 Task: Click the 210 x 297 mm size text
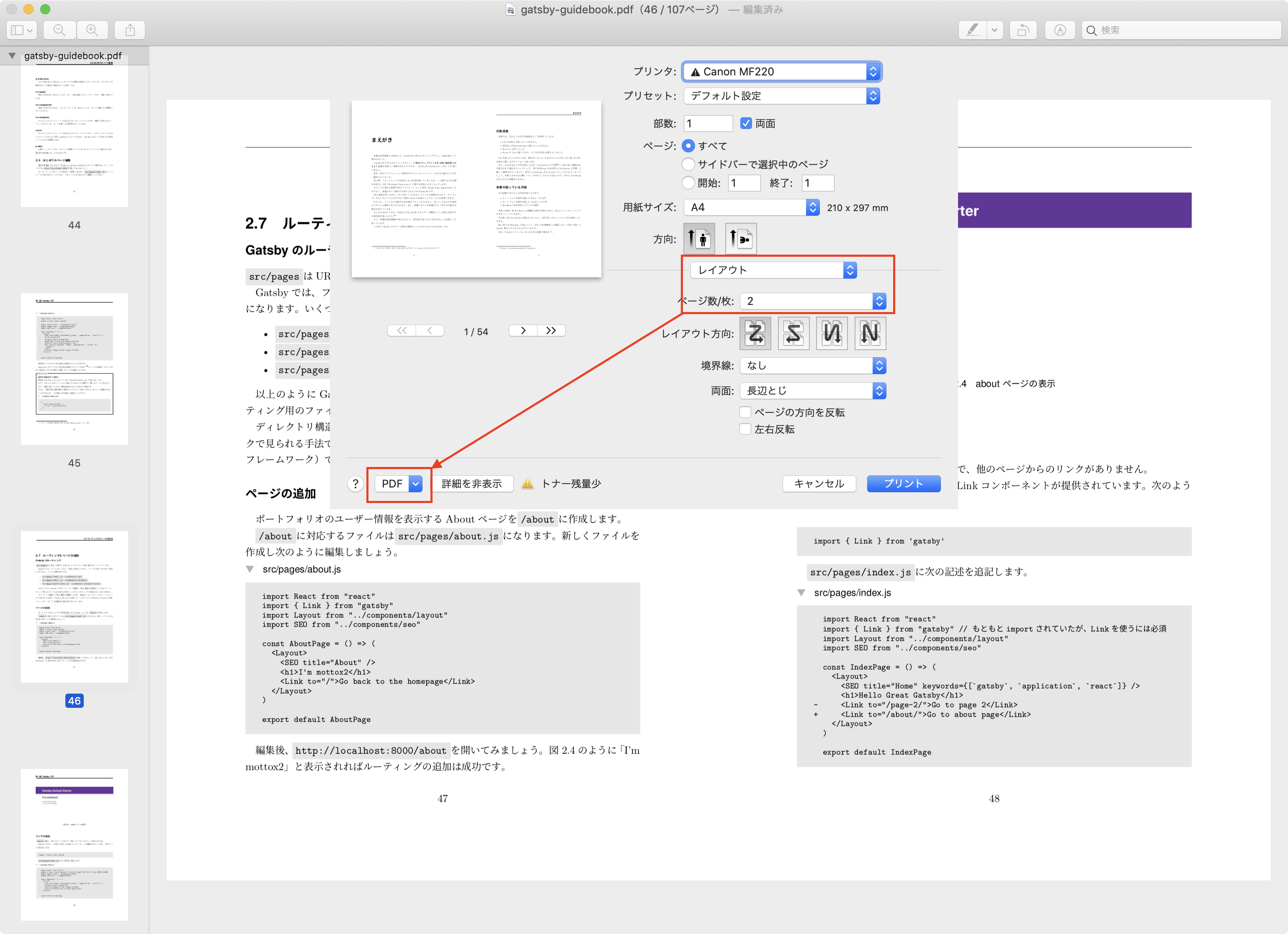(858, 208)
